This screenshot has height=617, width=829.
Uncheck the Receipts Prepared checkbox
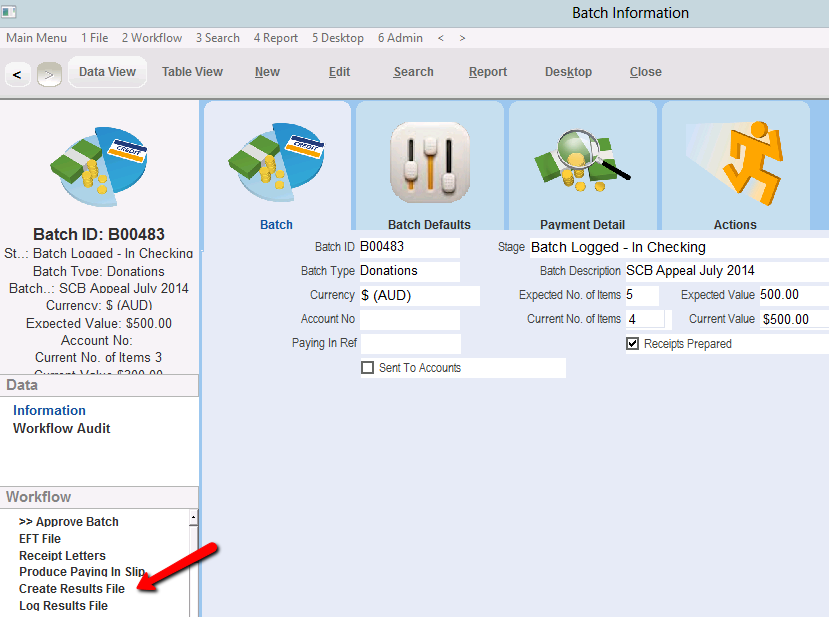tap(632, 344)
